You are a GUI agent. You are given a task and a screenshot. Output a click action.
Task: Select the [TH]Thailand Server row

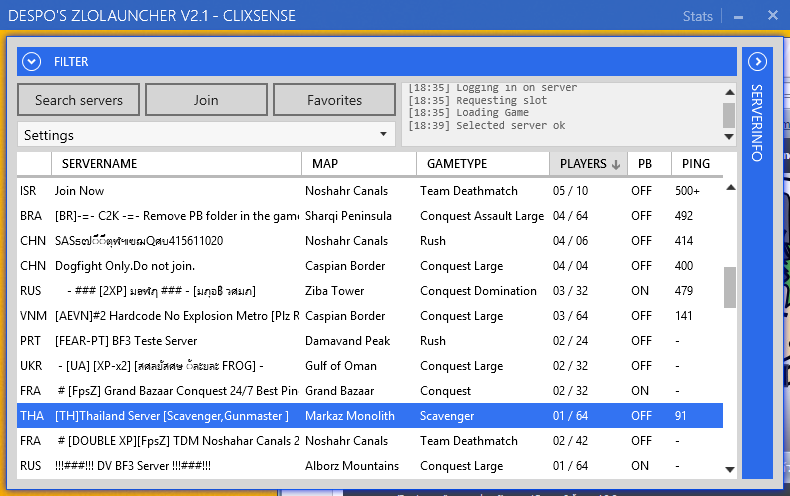370,415
